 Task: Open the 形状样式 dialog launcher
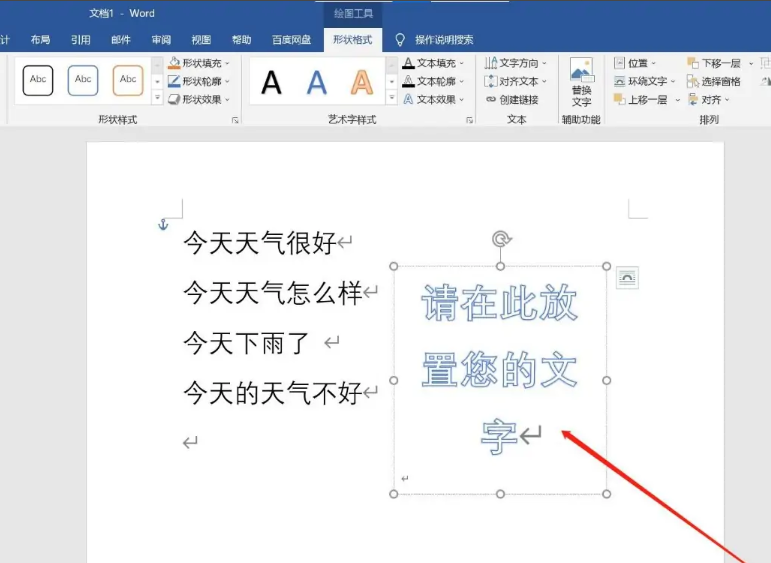[235, 120]
